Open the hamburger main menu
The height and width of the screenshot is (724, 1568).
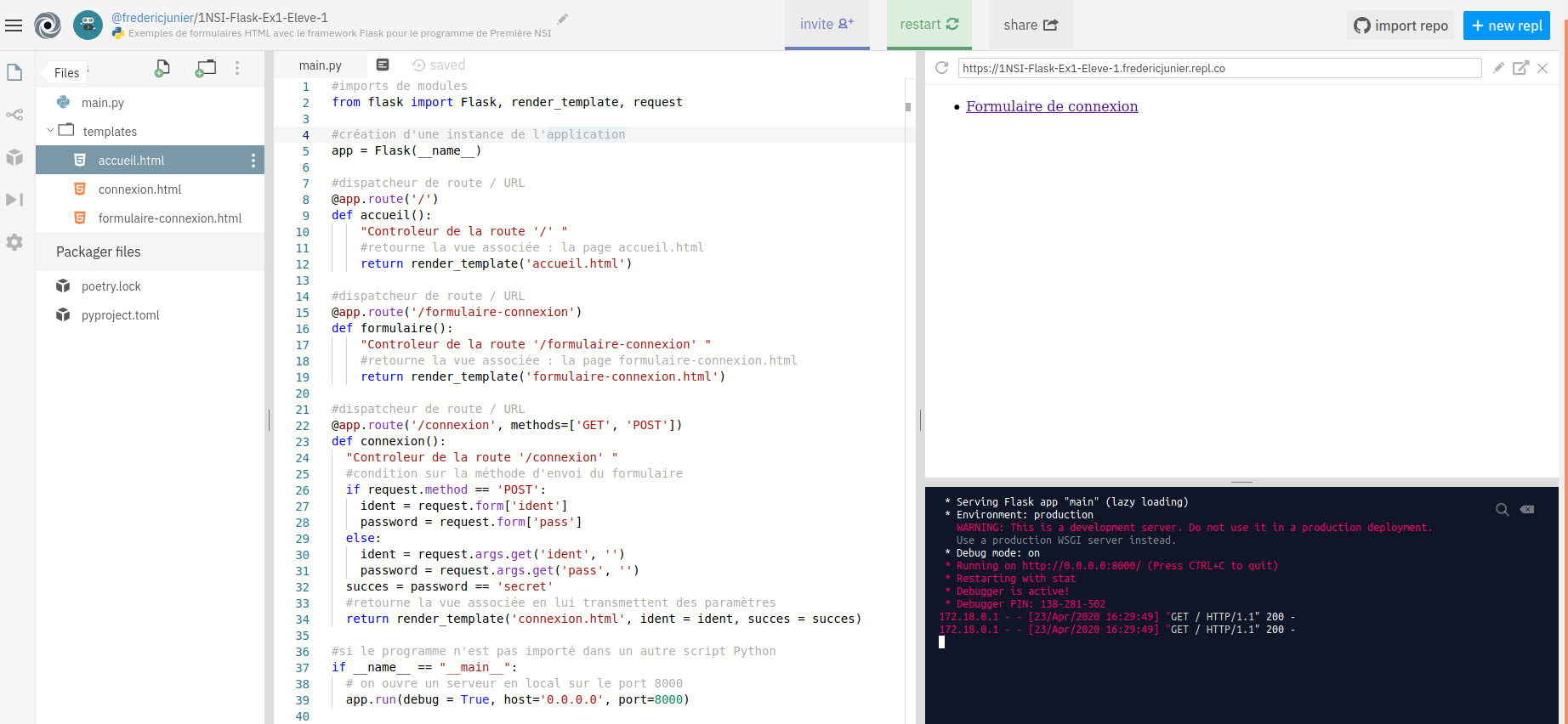pyautogui.click(x=14, y=25)
